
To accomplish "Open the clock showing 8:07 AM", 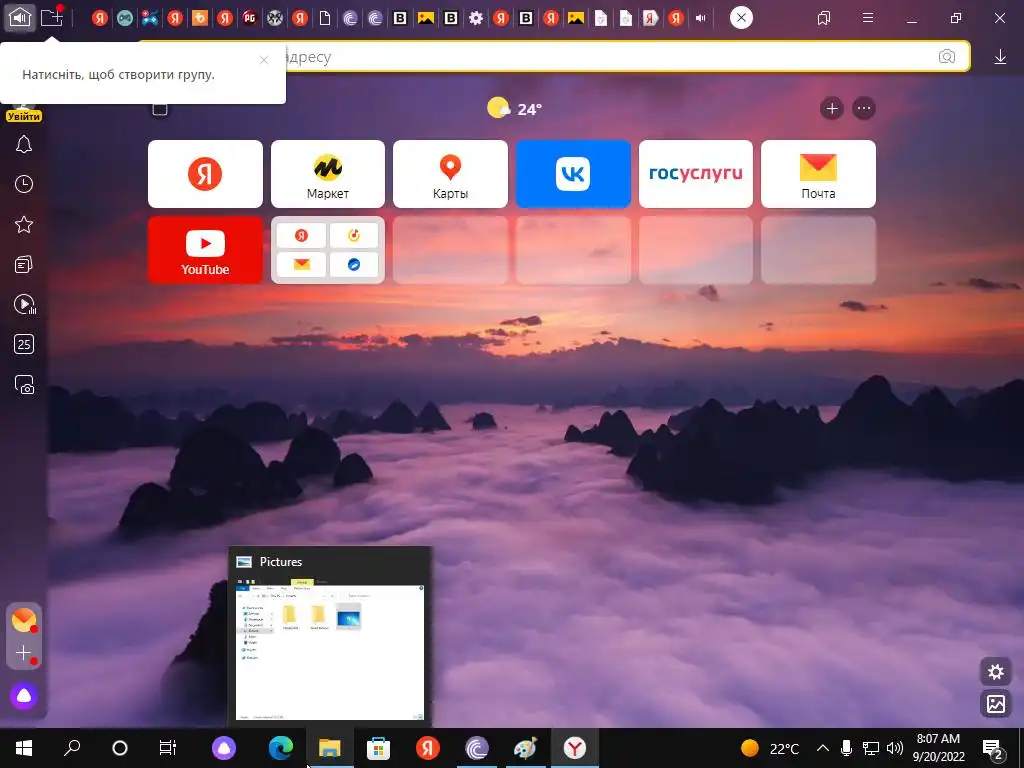I will [938, 748].
